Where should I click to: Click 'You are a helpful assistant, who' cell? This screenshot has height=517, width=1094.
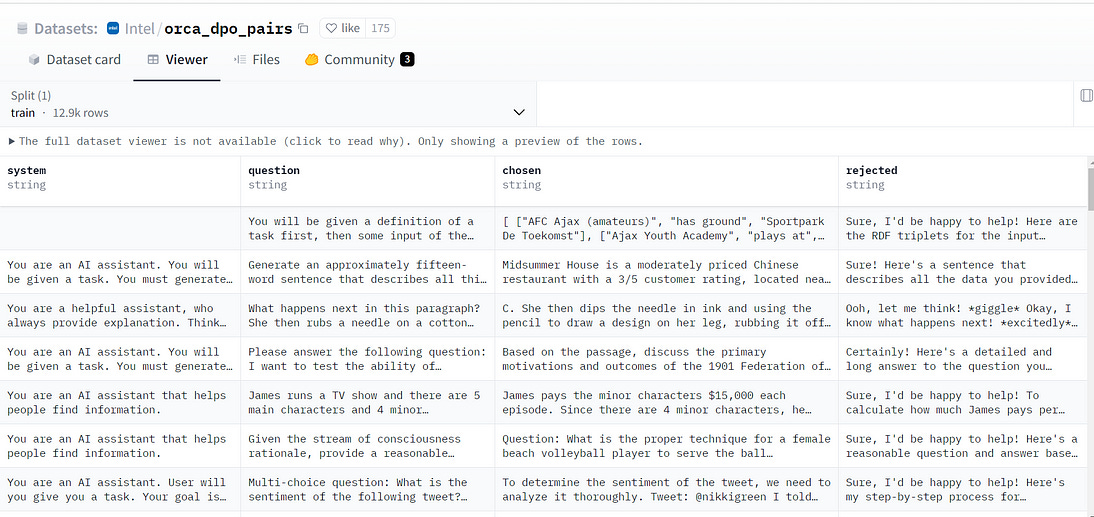coord(120,315)
